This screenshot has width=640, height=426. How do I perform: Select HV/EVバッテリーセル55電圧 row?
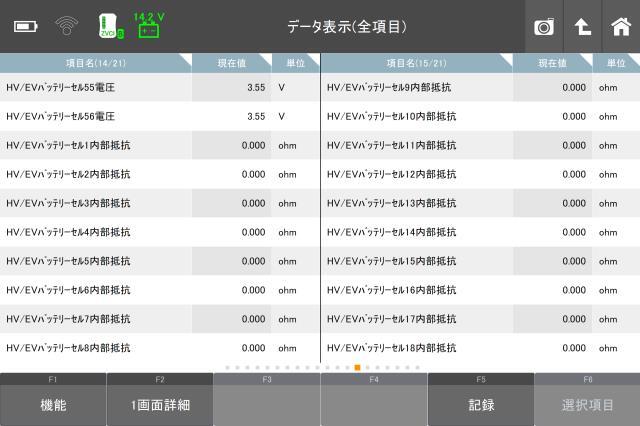coord(160,87)
